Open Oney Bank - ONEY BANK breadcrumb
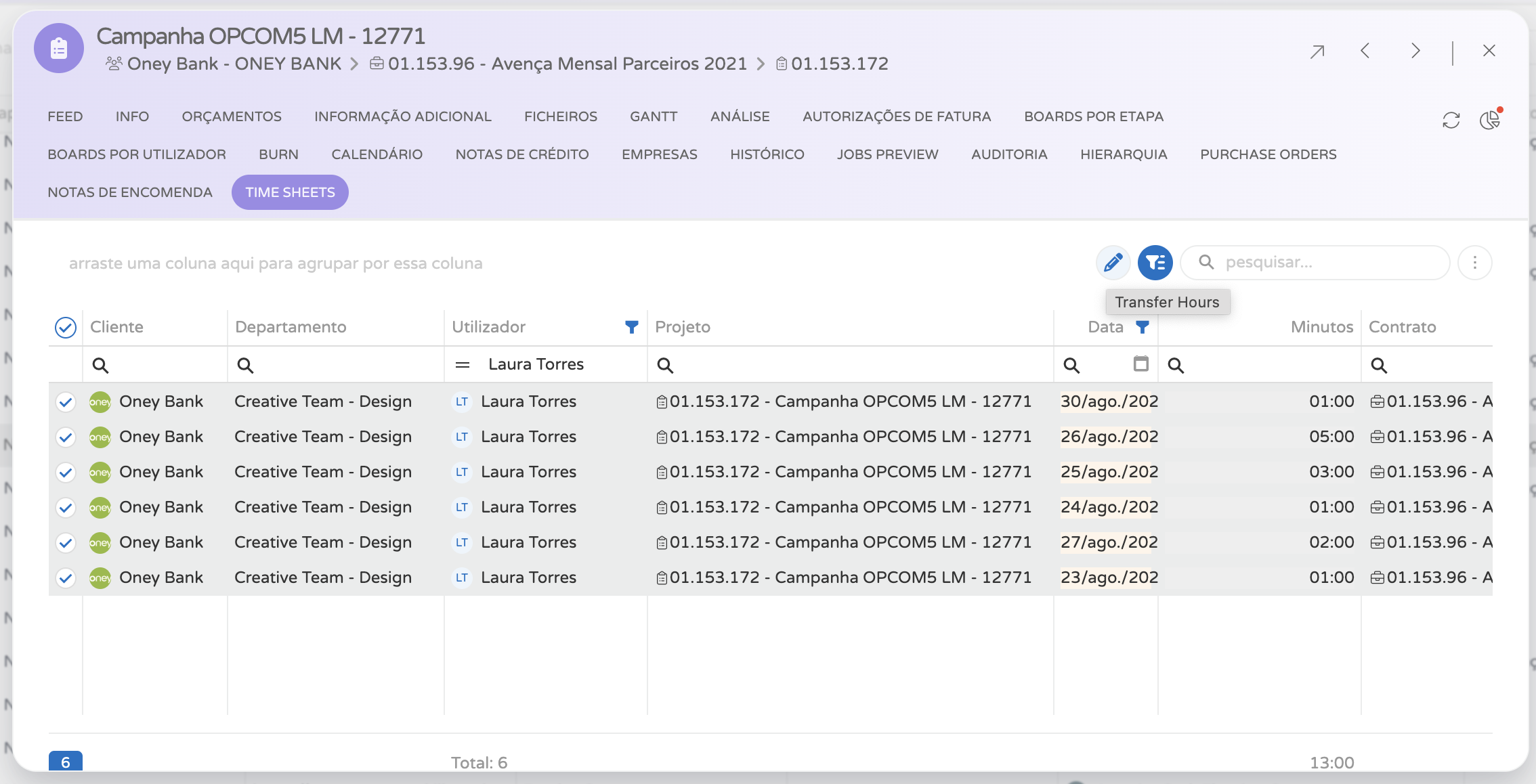The width and height of the screenshot is (1536, 784). (224, 64)
